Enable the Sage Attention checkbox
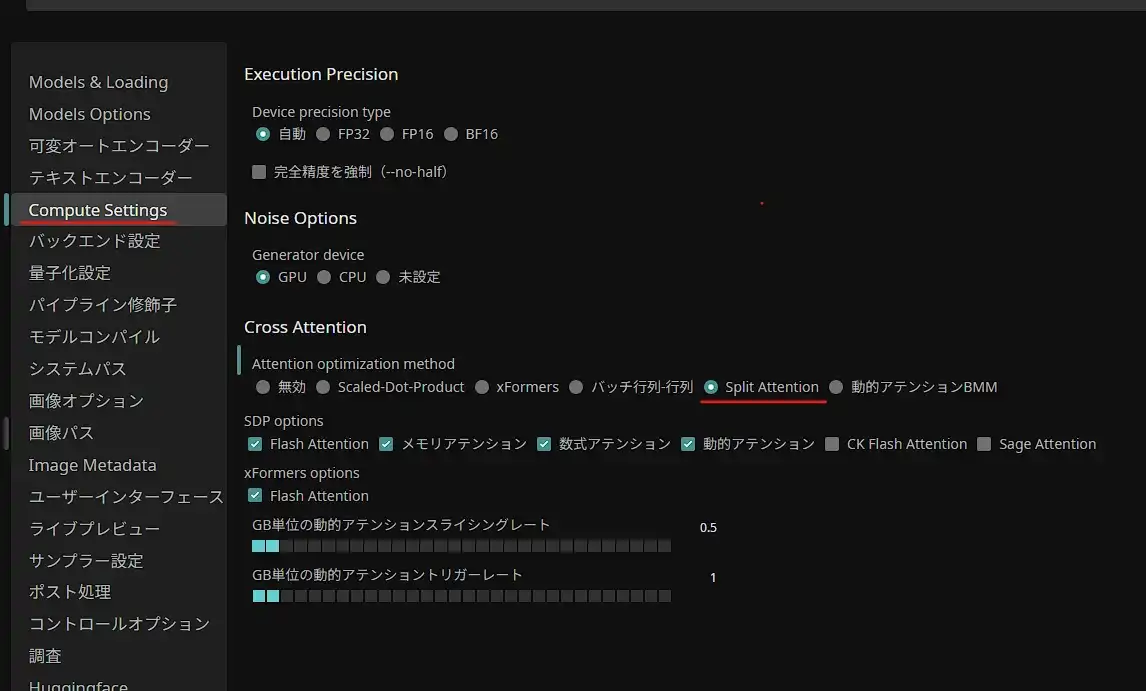This screenshot has width=1146, height=691. (985, 444)
